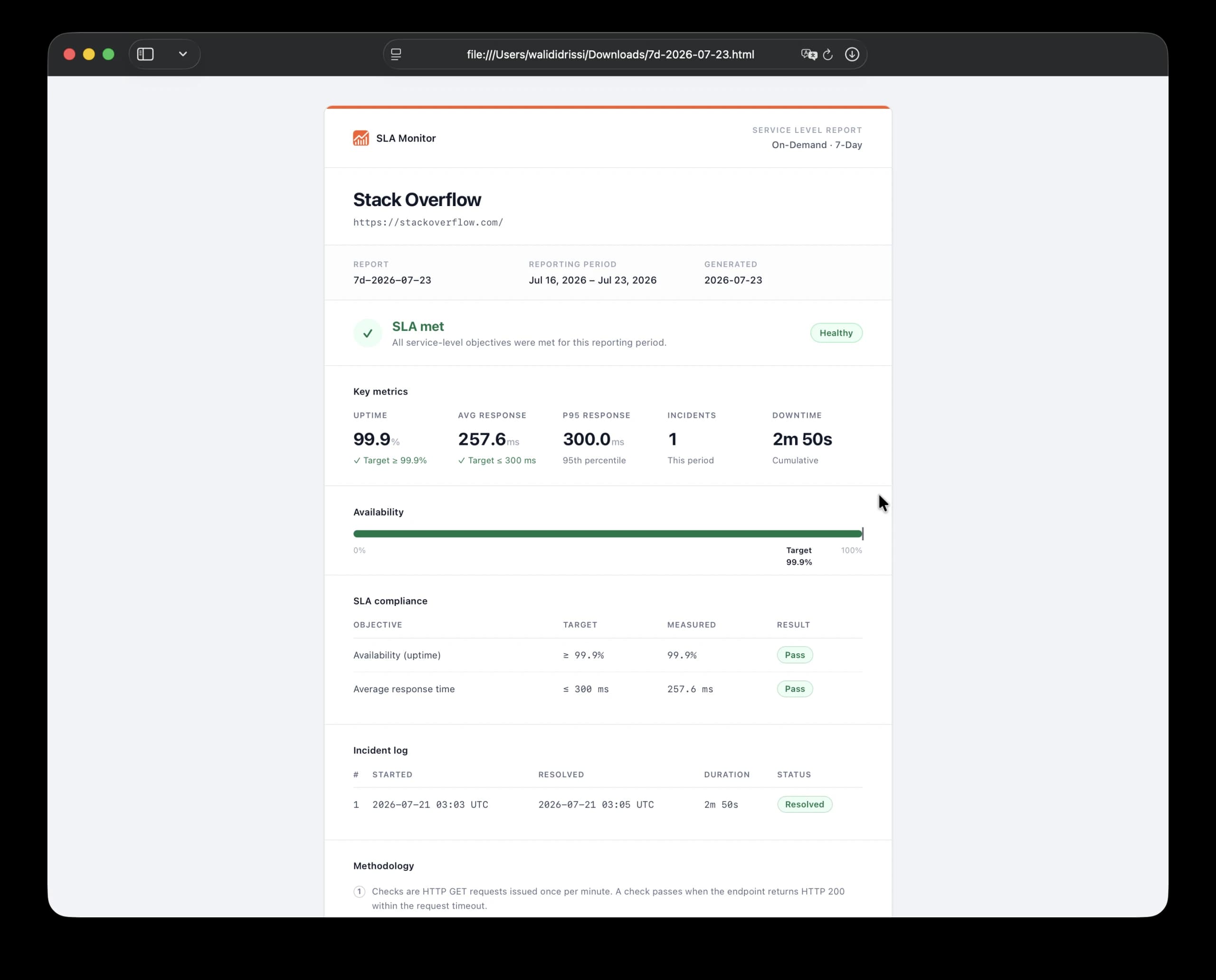Click the page reader icon in address bar
The height and width of the screenshot is (980, 1216).
(396, 54)
